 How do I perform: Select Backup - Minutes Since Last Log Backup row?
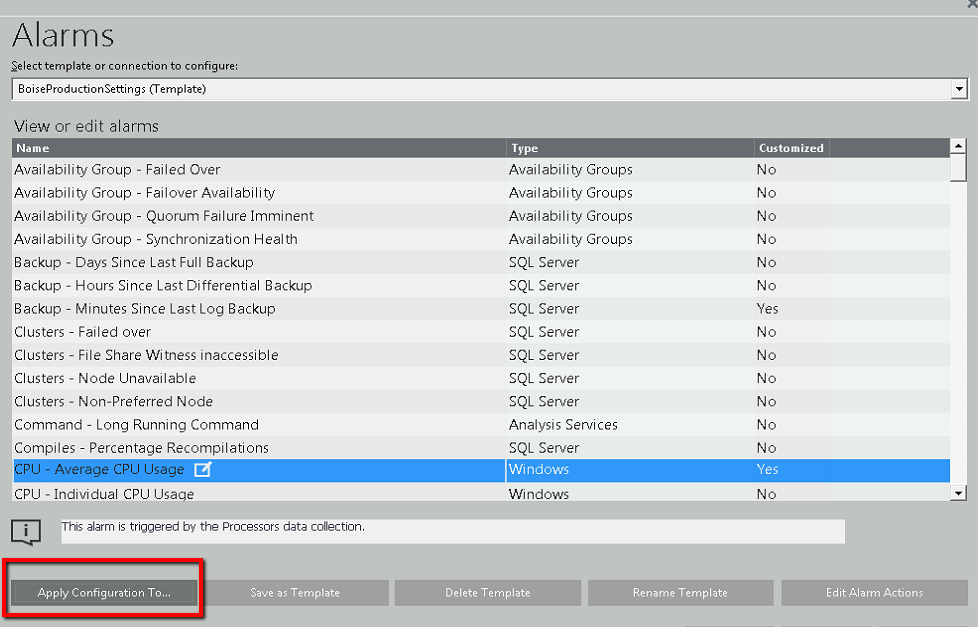144,309
